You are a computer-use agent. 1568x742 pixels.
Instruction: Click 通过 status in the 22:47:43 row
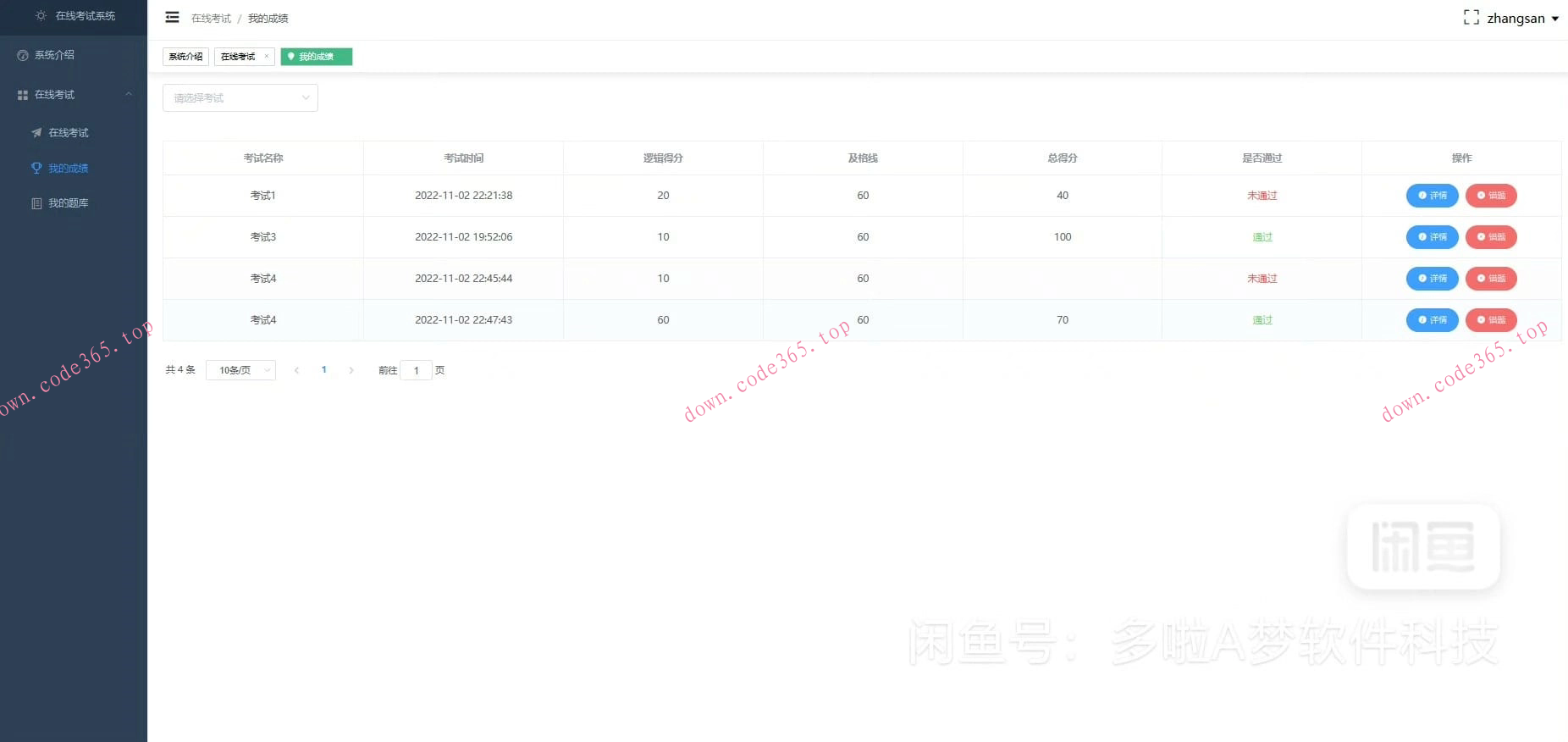click(x=1262, y=320)
